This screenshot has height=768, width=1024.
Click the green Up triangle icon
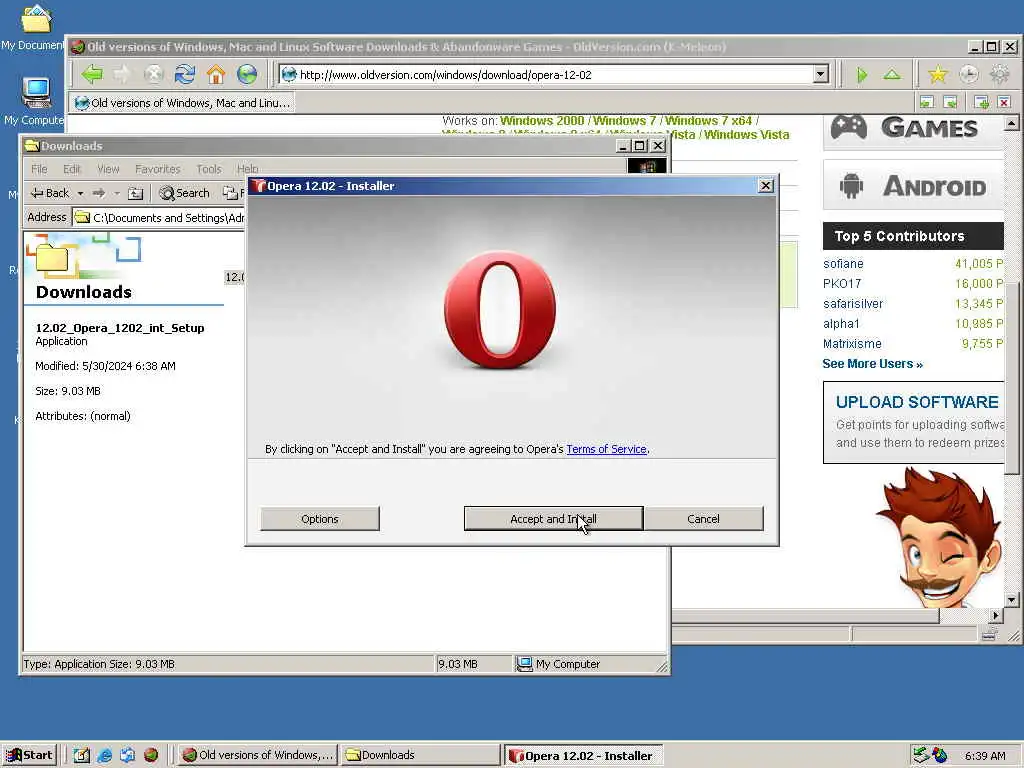[x=892, y=74]
